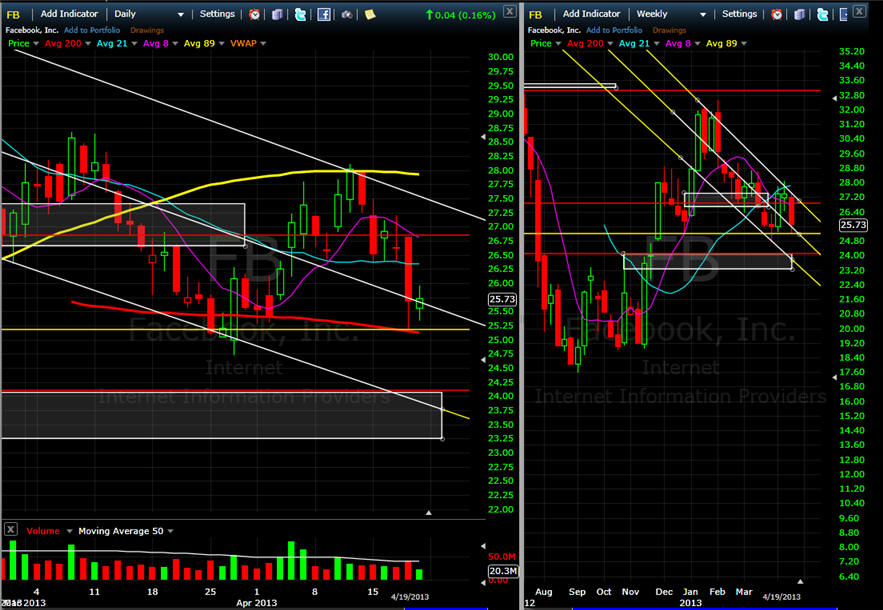
Task: Click the 30.00 price level on Daily axis
Action: click(501, 57)
